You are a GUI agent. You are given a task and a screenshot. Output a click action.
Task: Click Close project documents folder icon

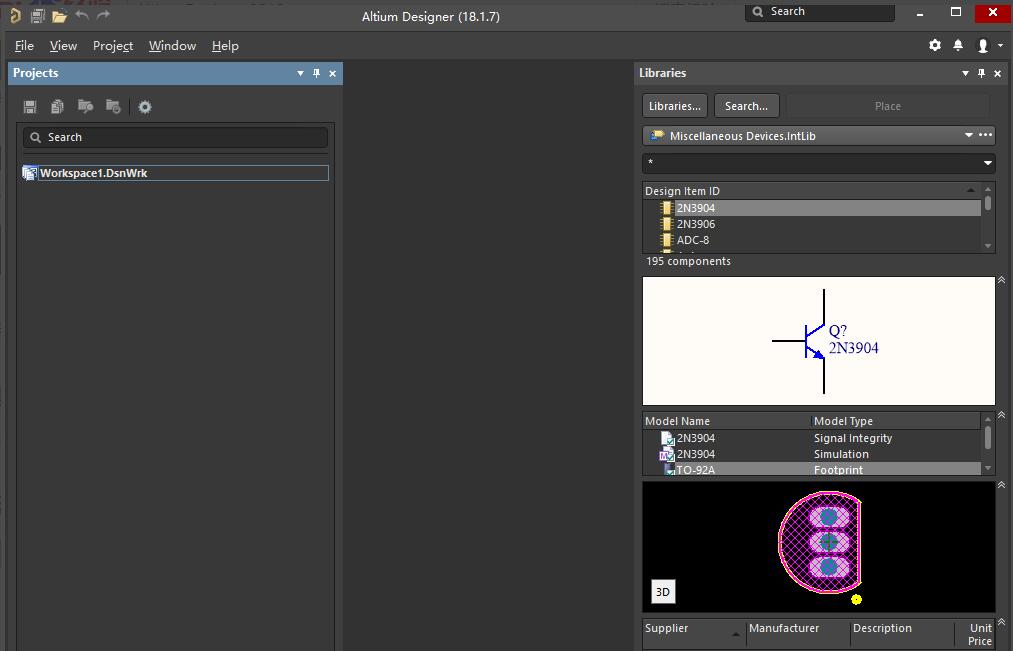(x=113, y=107)
